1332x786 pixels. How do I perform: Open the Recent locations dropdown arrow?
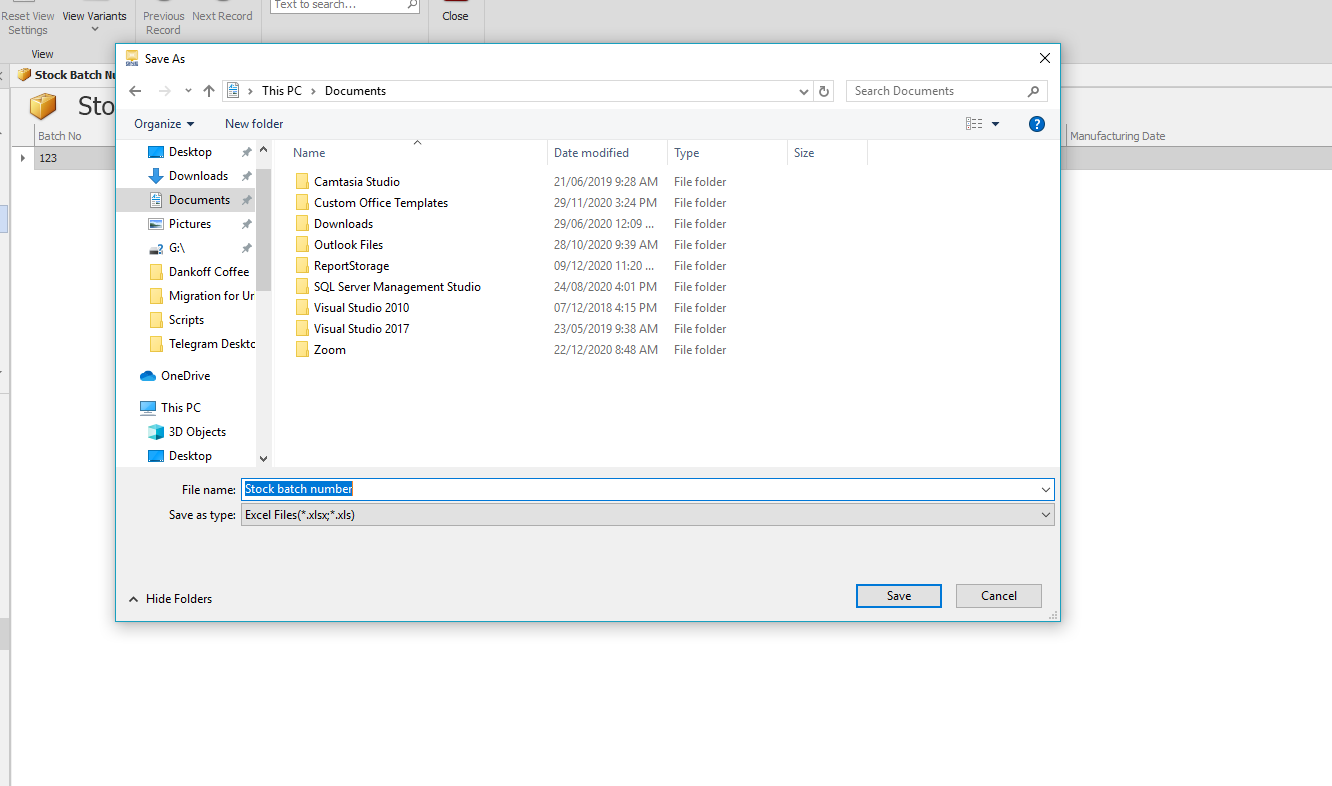(188, 91)
